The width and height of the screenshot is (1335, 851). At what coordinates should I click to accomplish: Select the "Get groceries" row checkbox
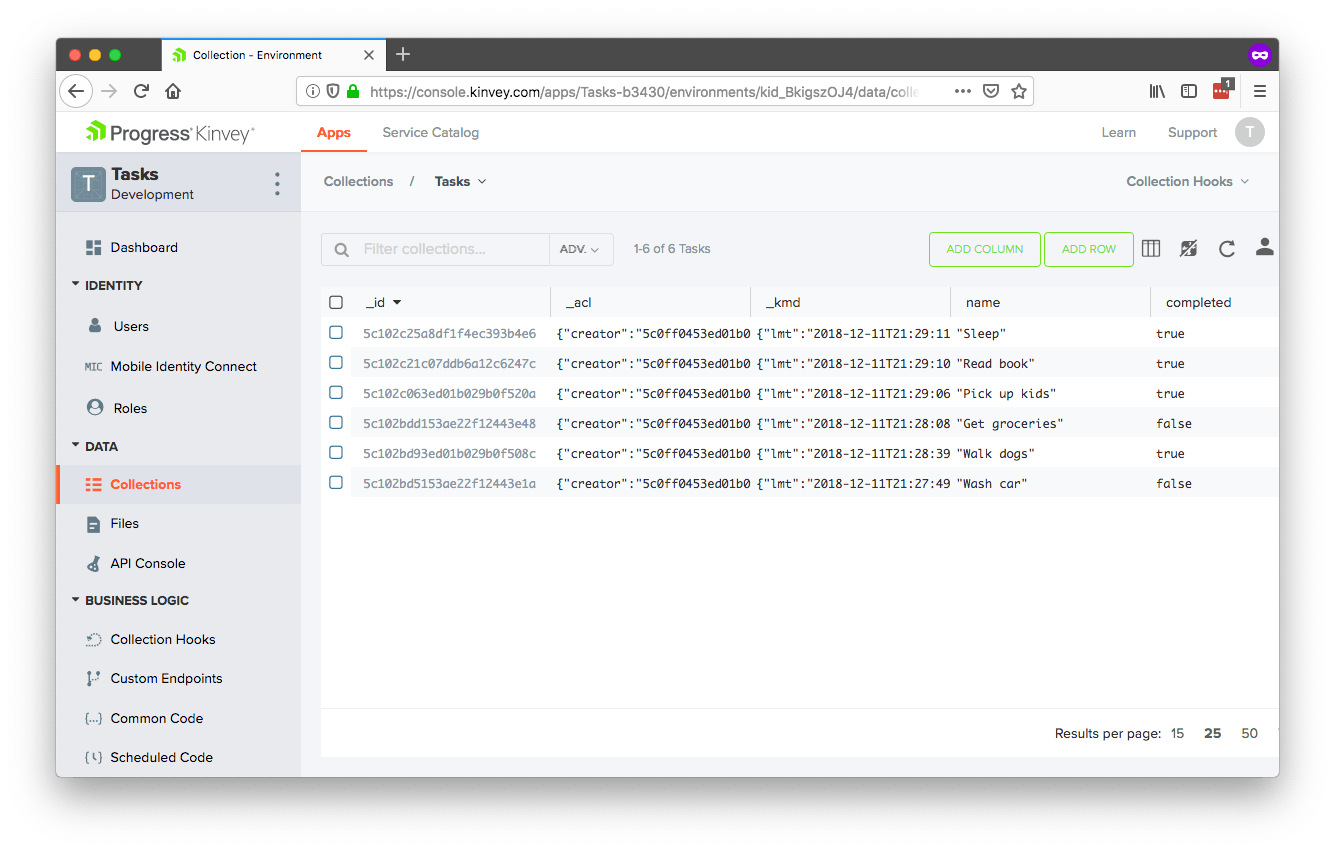click(336, 423)
